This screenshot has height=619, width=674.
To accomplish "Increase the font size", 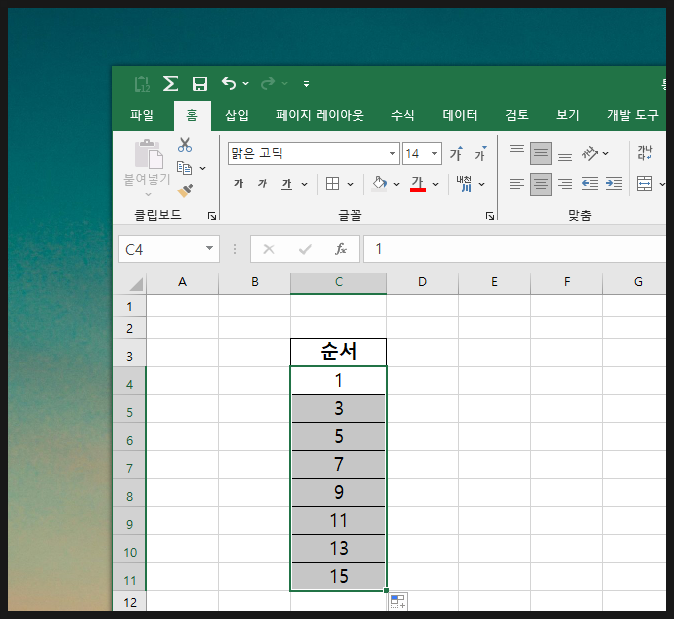I will [456, 153].
